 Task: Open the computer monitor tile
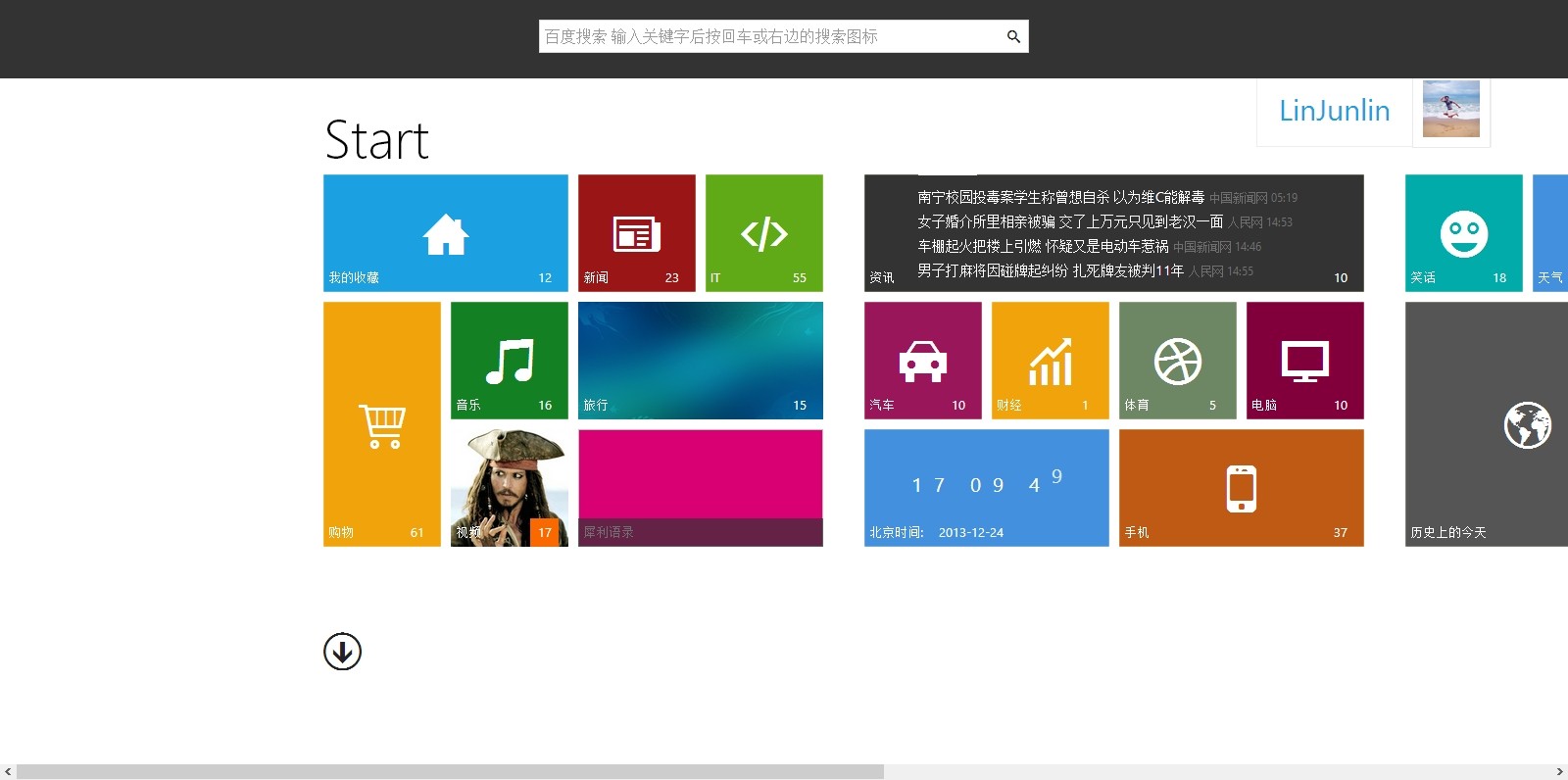1304,361
